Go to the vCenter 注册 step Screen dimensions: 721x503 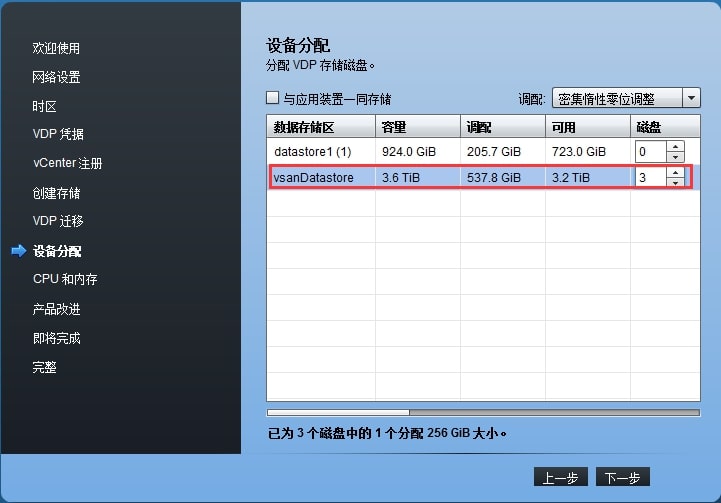point(68,163)
